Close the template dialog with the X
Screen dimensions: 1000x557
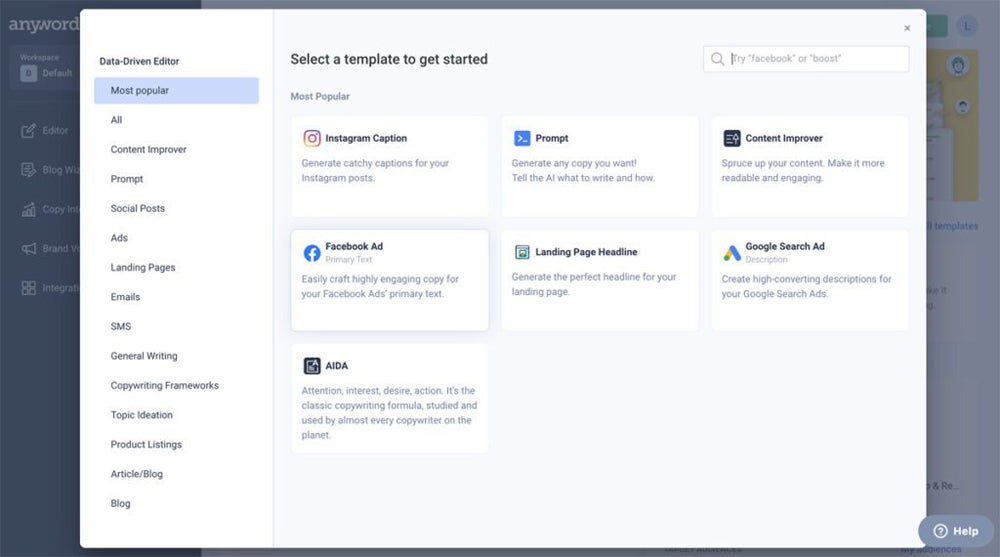coord(907,28)
